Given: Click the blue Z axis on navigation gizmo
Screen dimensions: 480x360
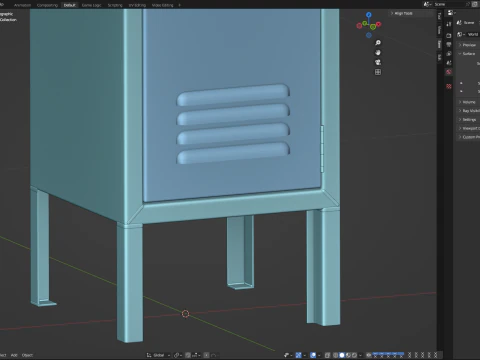Looking at the screenshot, I should [369, 15].
